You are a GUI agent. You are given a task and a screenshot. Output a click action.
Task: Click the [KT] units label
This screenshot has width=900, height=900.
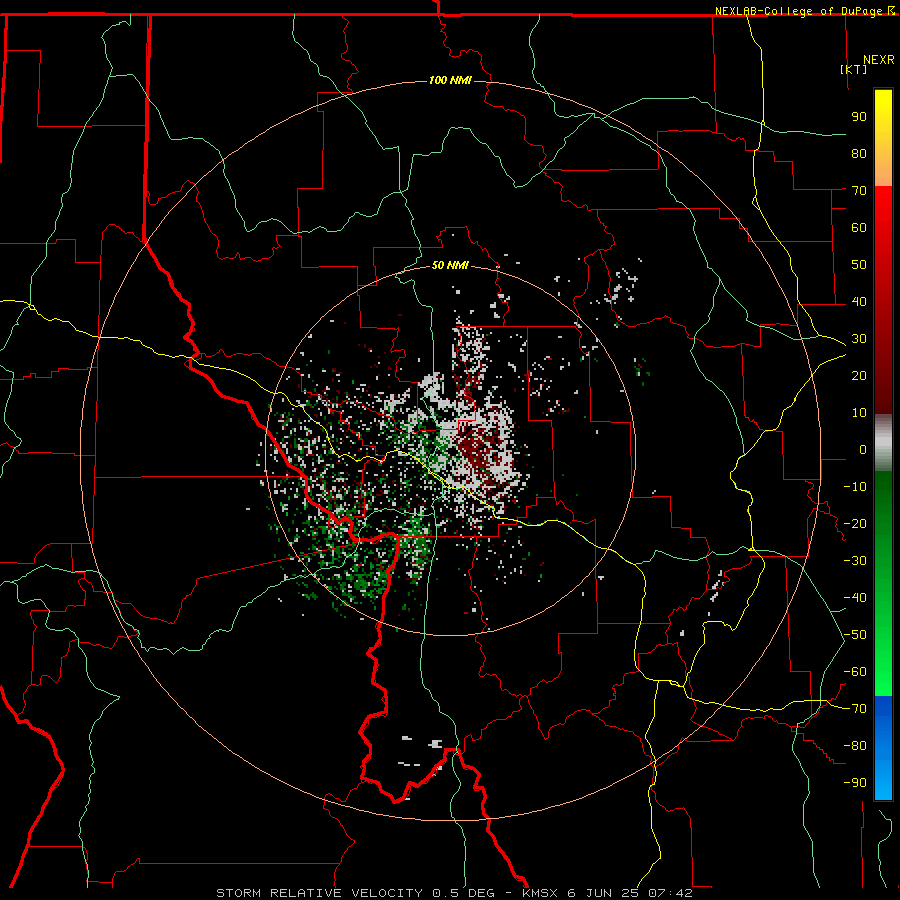click(x=854, y=69)
